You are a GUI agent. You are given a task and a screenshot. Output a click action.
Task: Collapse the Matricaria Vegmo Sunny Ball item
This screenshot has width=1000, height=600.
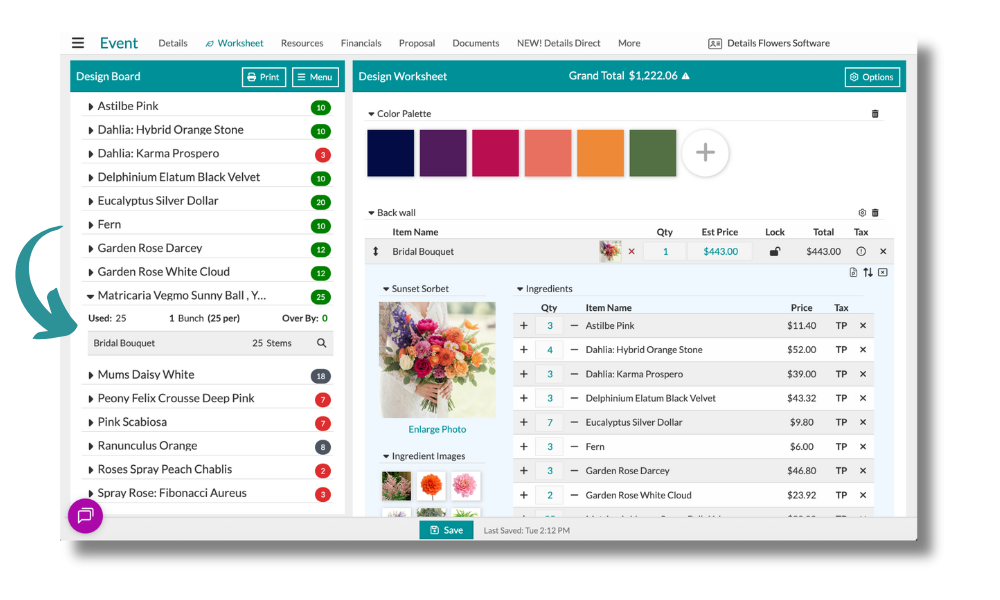coord(91,296)
